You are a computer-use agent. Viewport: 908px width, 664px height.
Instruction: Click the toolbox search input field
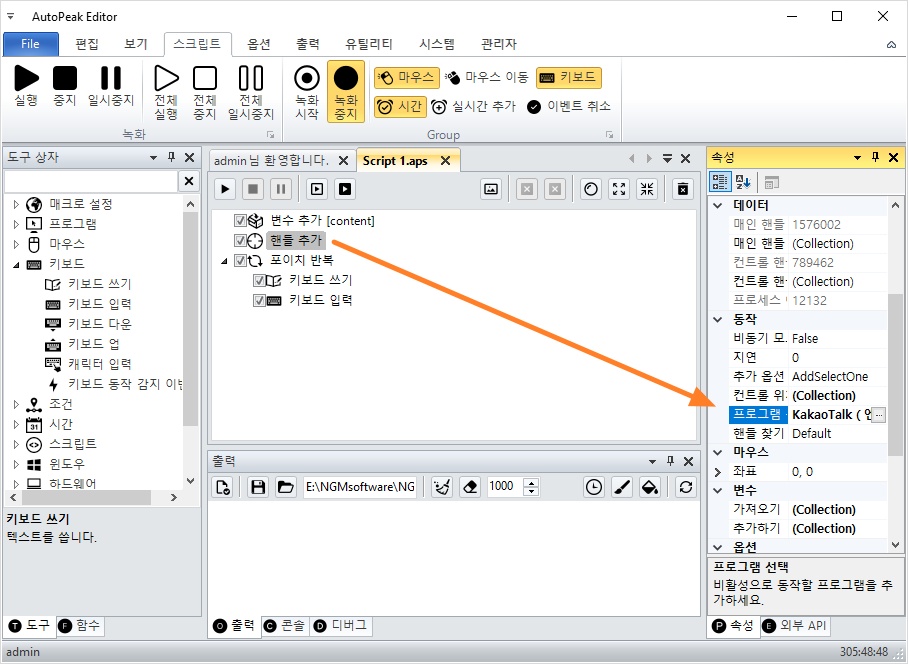[x=91, y=181]
